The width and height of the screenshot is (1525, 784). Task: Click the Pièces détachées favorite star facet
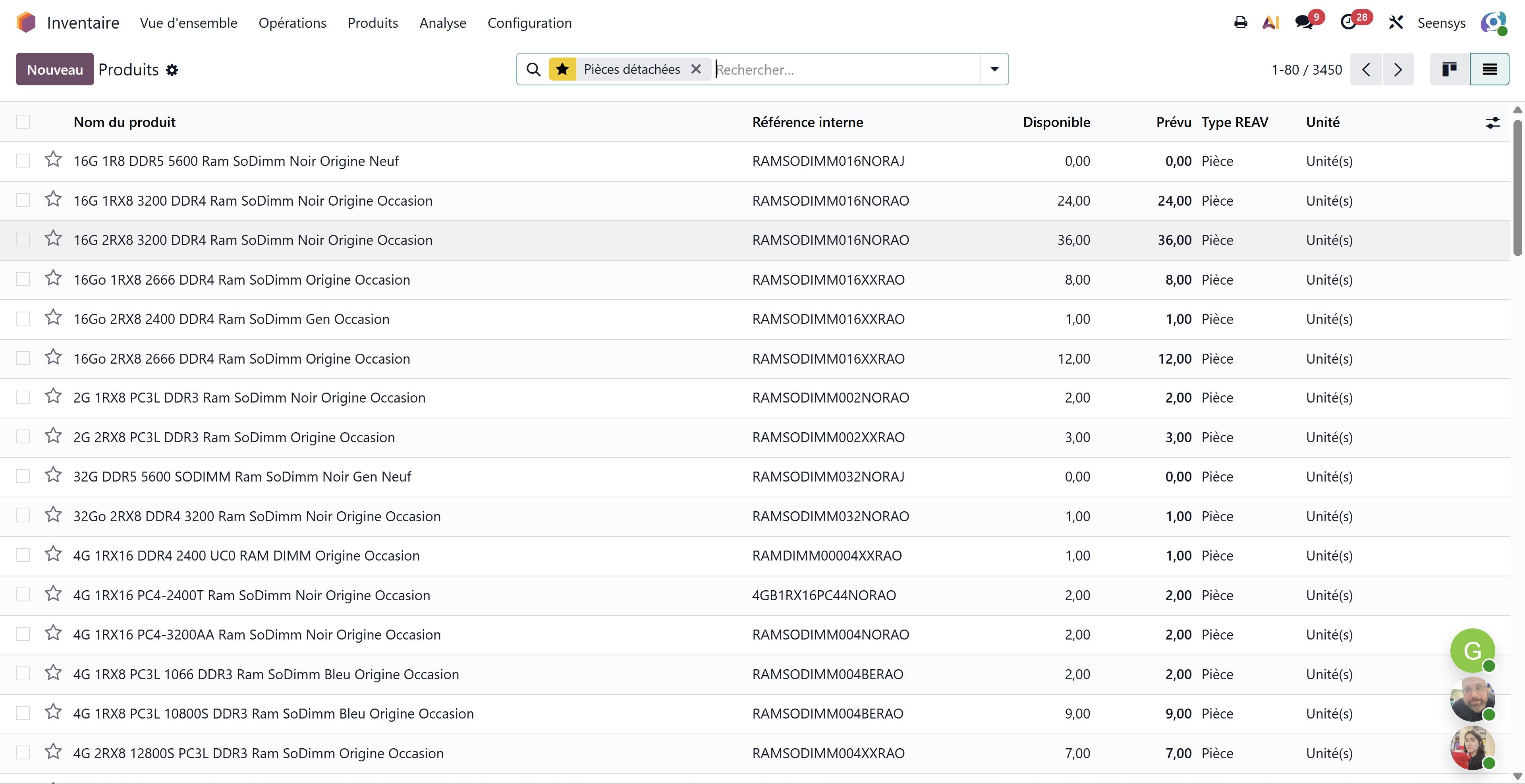point(562,69)
